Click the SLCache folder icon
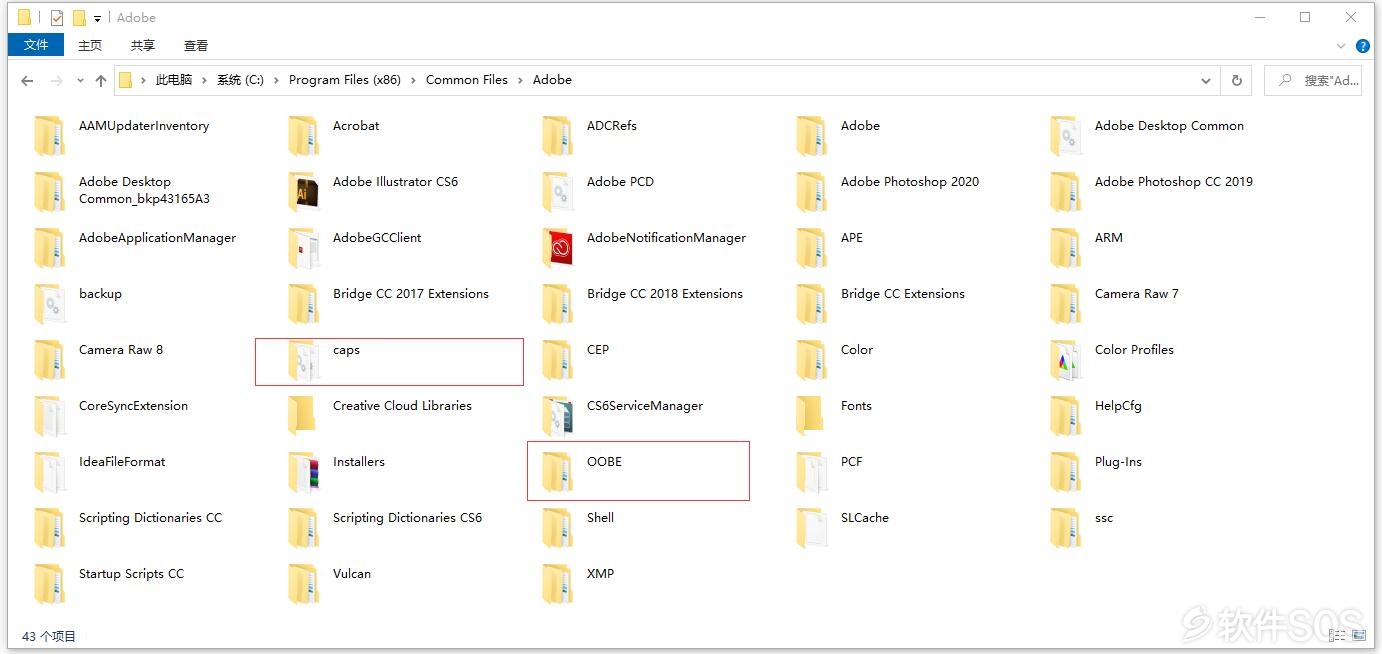The width and height of the screenshot is (1382, 654). click(812, 527)
